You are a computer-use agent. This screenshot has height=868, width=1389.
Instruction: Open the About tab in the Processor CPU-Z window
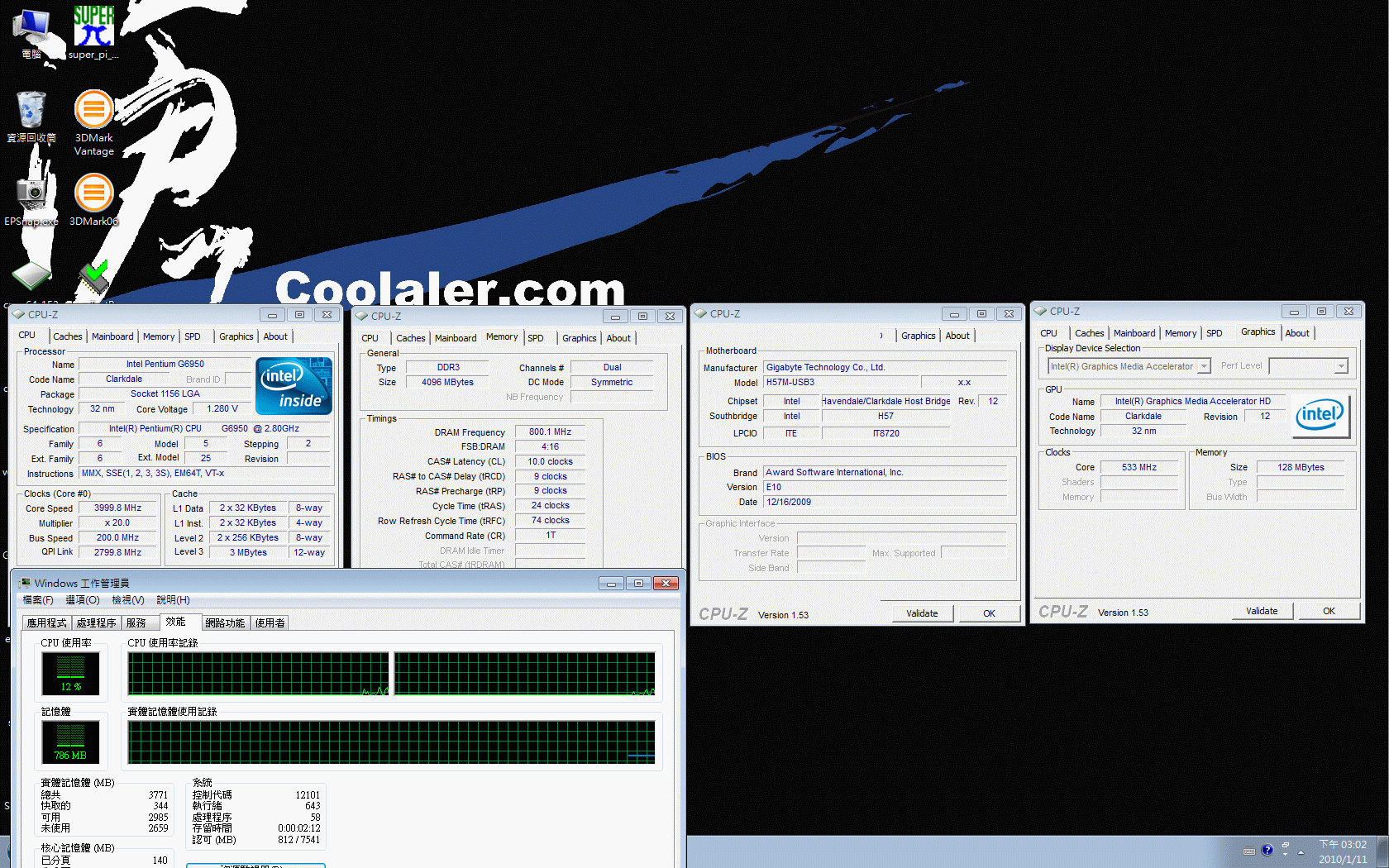(275, 336)
